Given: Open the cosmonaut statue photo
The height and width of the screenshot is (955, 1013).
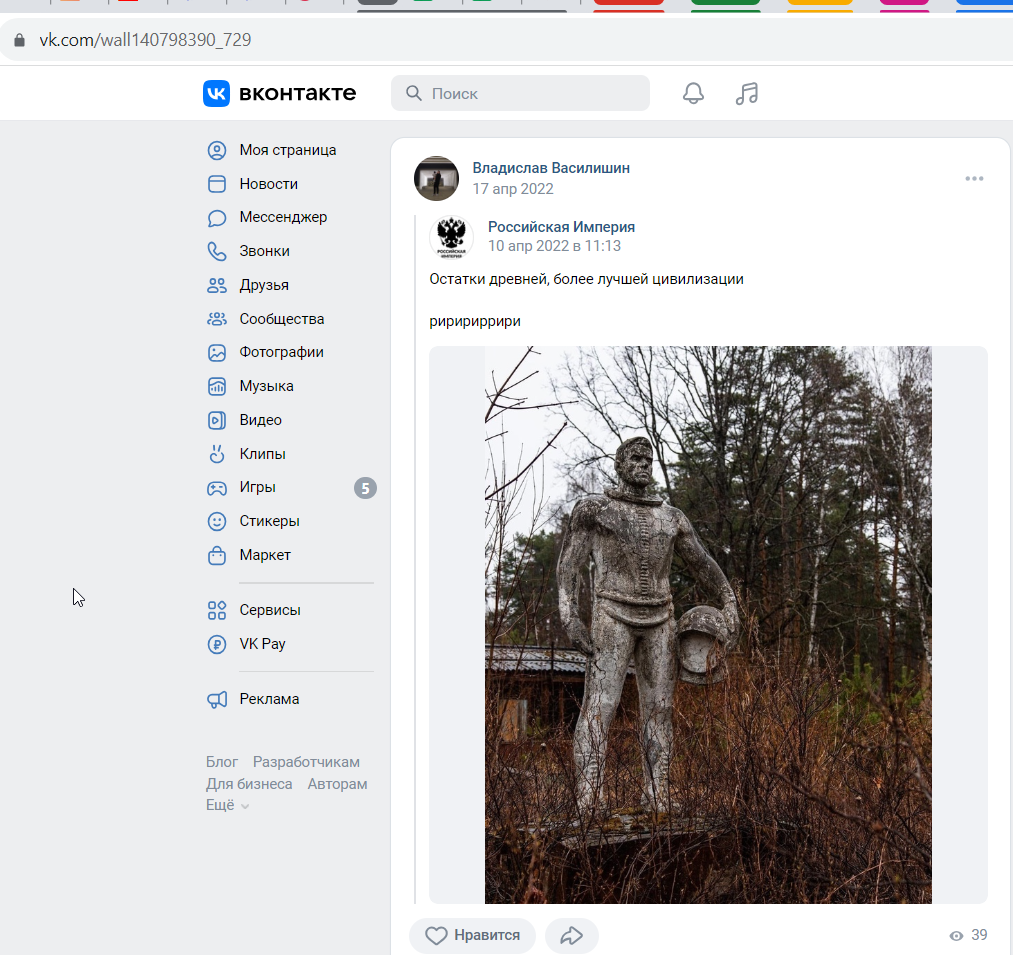Looking at the screenshot, I should pyautogui.click(x=708, y=625).
